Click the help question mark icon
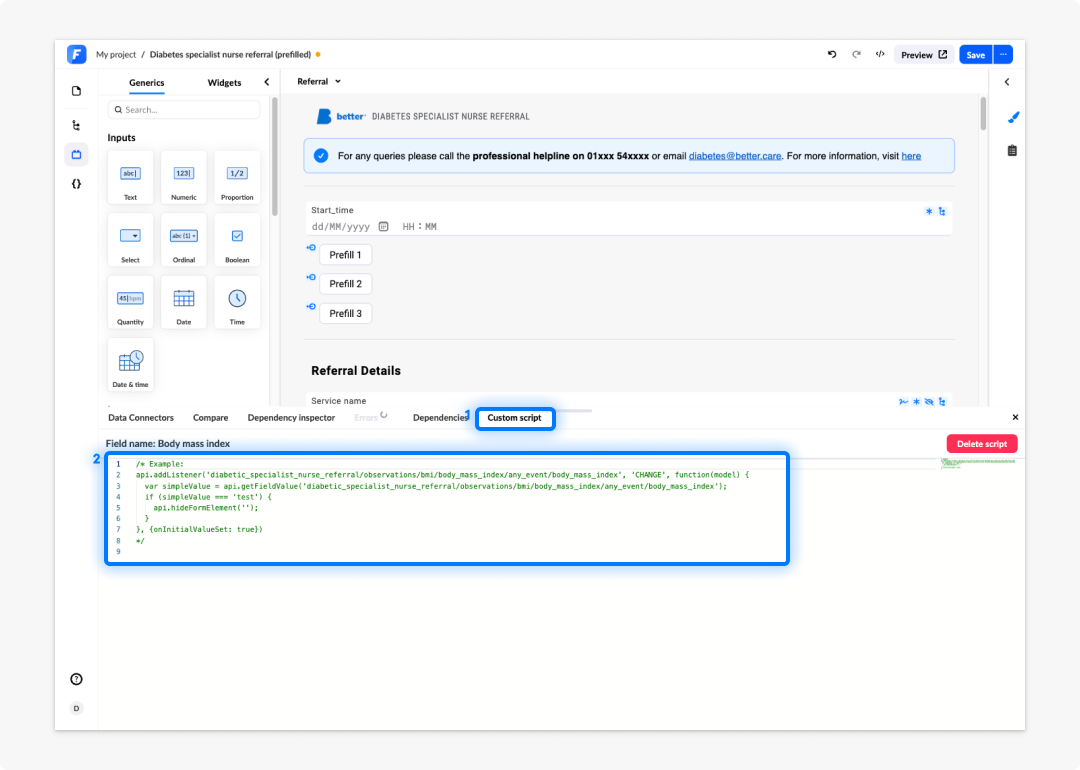Viewport: 1080px width, 770px height. [76, 679]
